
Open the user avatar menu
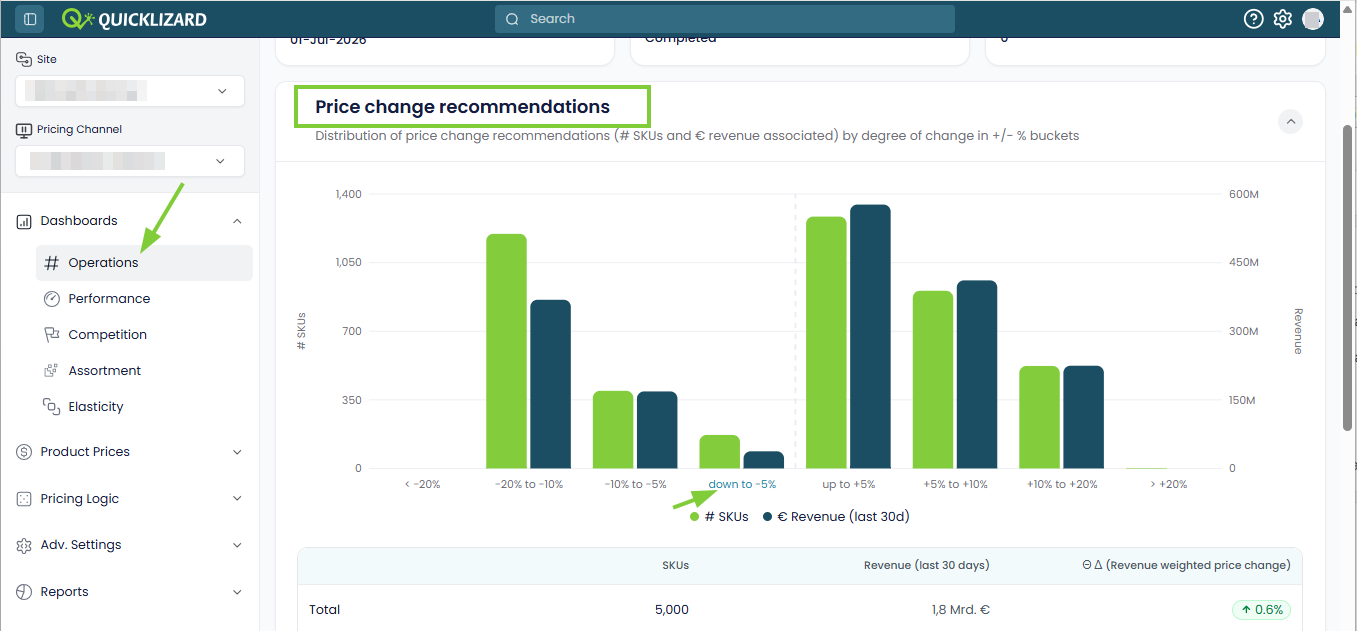tap(1313, 19)
